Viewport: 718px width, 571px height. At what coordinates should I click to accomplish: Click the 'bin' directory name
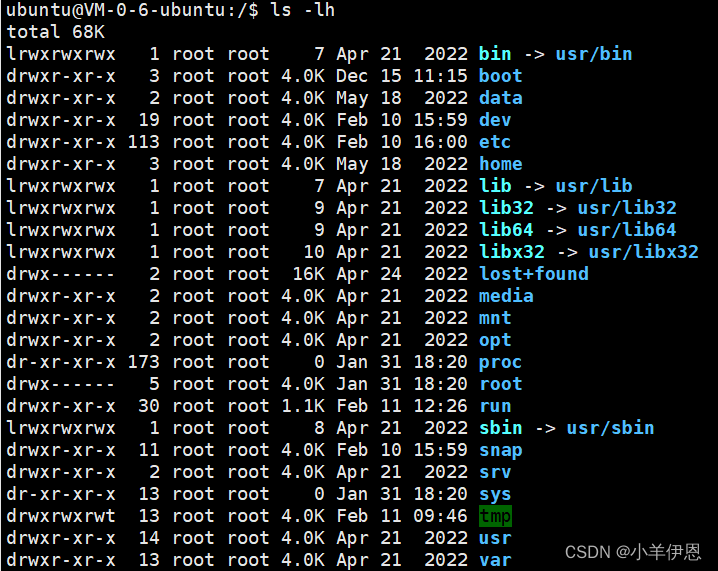(495, 54)
